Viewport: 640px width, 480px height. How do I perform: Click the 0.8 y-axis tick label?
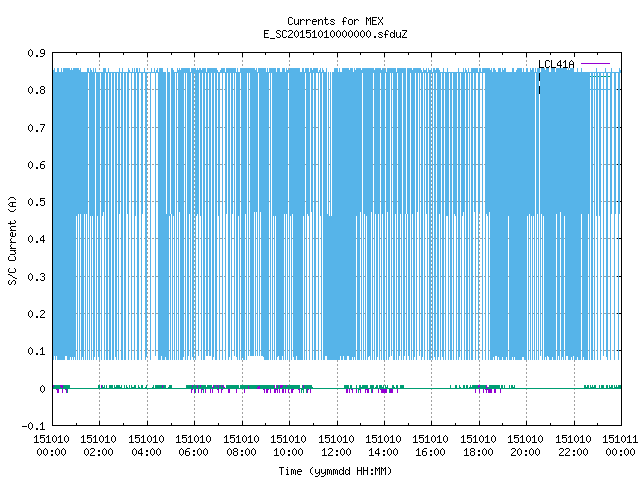point(36,90)
